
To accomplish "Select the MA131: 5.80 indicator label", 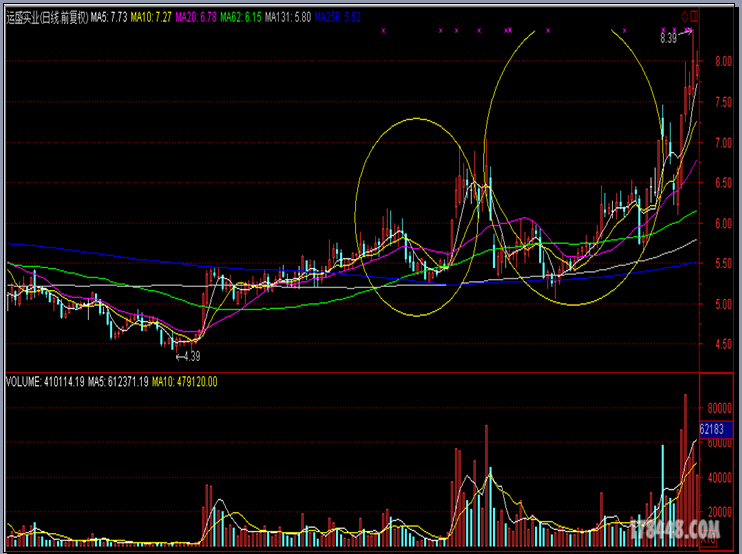I will click(288, 18).
